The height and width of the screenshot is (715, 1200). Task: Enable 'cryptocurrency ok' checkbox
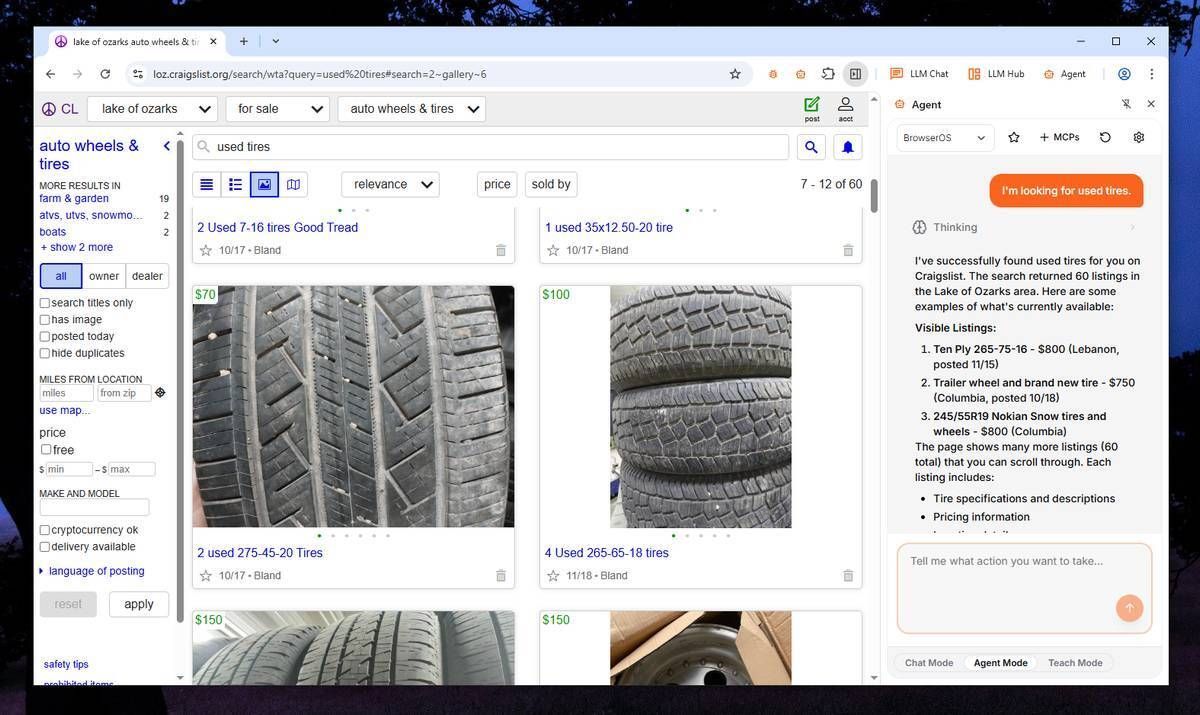tap(45, 530)
